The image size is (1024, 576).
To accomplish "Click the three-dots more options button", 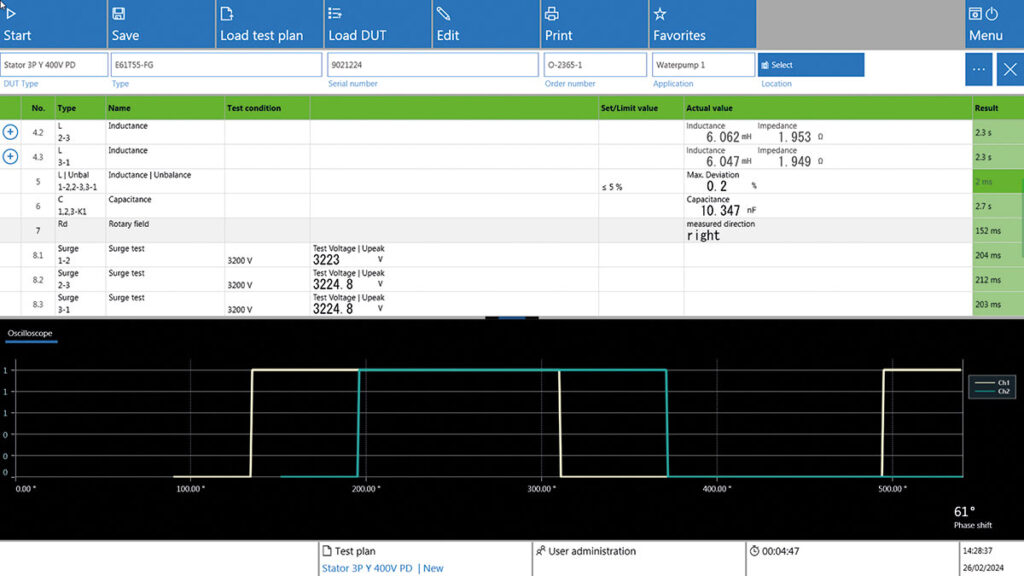I will pos(979,69).
